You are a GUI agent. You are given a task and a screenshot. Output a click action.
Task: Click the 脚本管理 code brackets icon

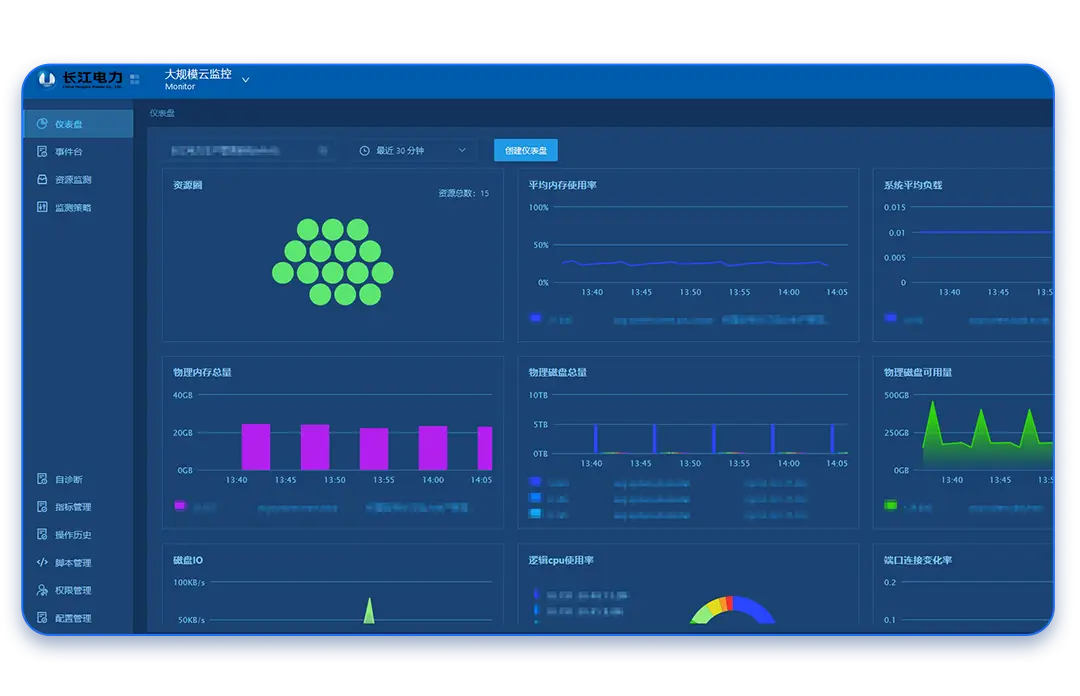tap(42, 563)
